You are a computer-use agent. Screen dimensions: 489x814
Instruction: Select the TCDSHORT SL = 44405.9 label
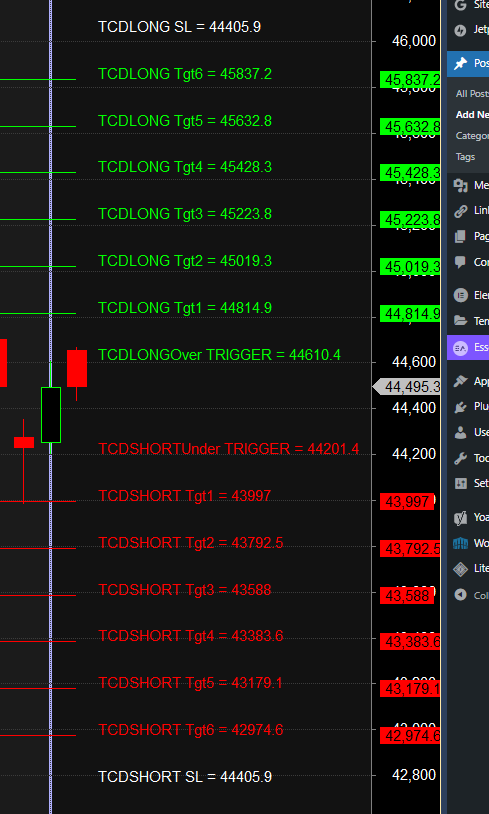click(185, 777)
